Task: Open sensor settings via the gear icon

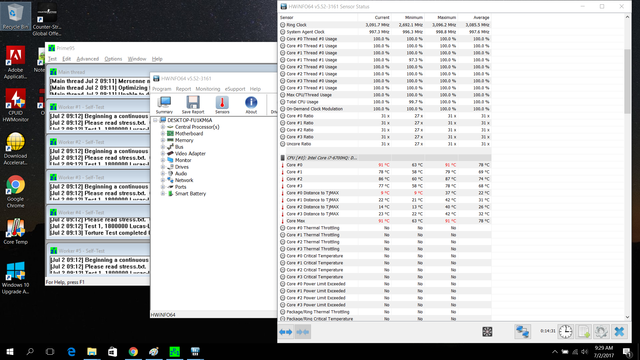Action: [x=601, y=331]
